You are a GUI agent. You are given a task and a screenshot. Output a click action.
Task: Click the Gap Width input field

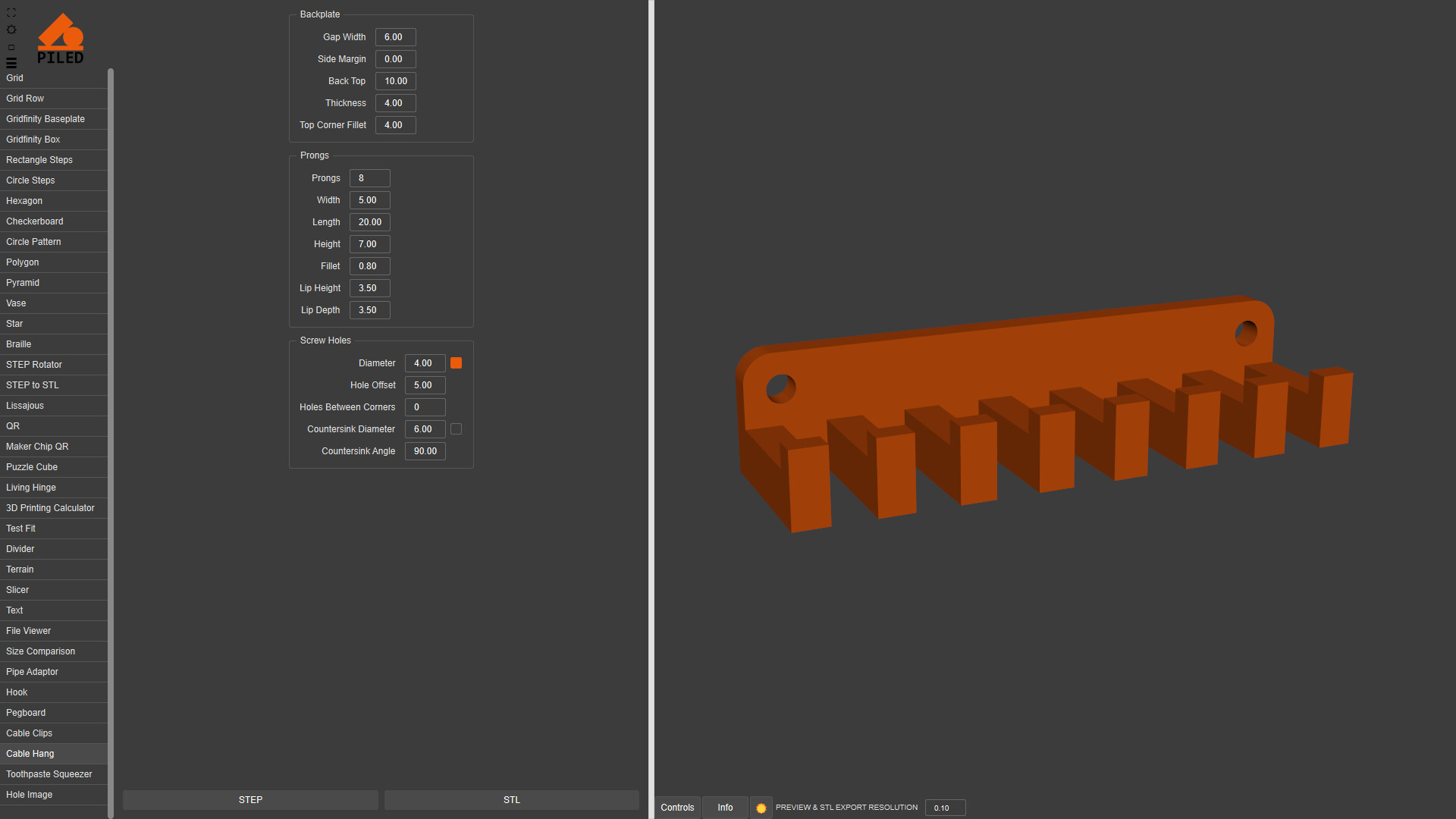point(395,37)
